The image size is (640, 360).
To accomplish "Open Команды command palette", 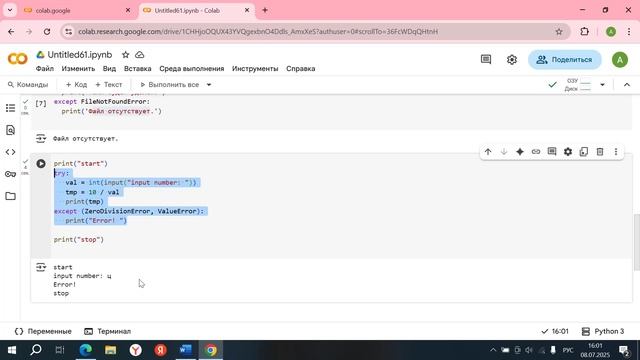I will point(28,85).
